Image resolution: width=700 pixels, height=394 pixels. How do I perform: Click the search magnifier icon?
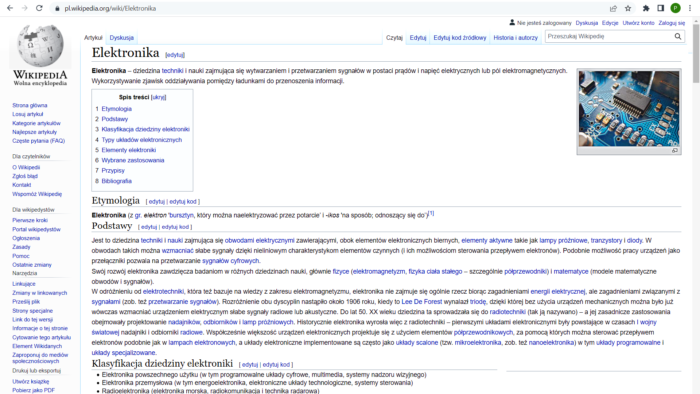(x=678, y=37)
